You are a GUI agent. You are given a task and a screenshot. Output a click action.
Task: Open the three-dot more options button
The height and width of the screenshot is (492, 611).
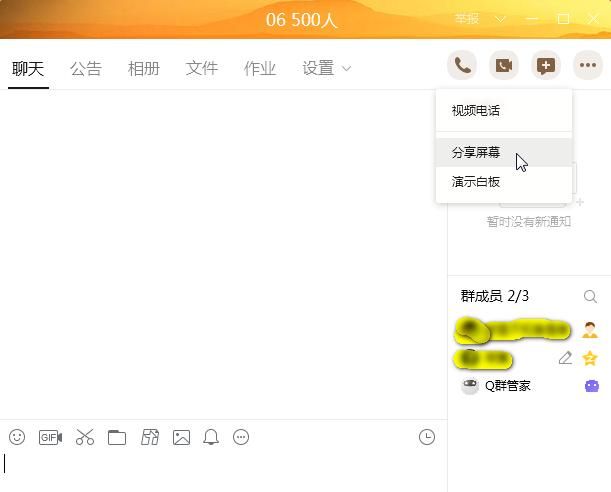point(588,65)
